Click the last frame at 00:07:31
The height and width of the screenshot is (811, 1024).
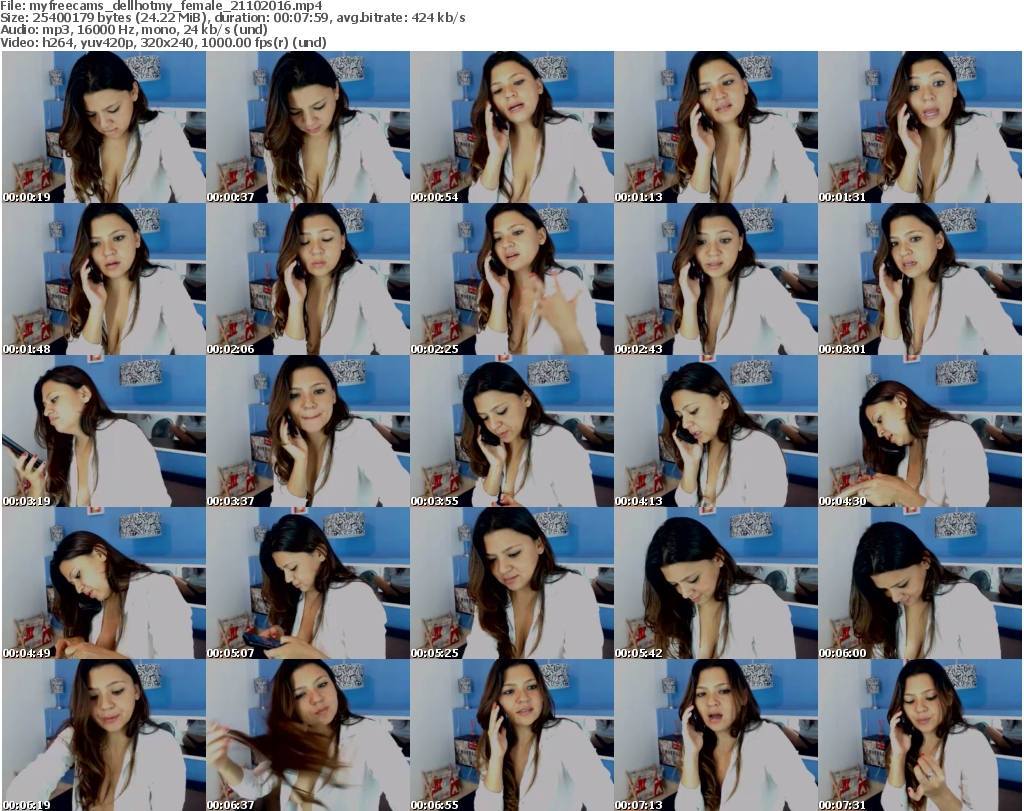[919, 735]
